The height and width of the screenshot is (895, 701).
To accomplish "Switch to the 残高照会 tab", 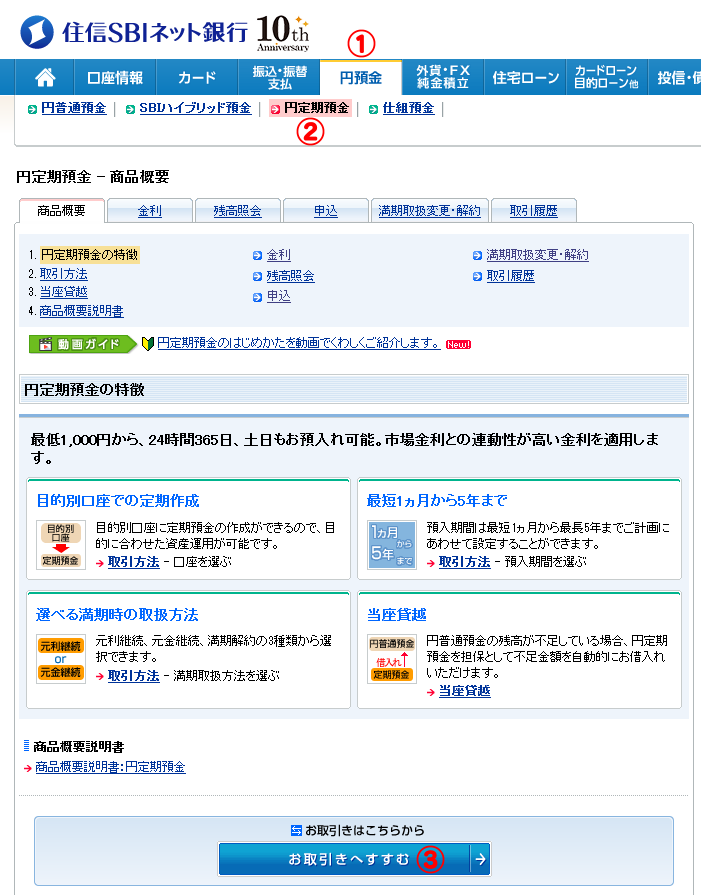I will [237, 211].
